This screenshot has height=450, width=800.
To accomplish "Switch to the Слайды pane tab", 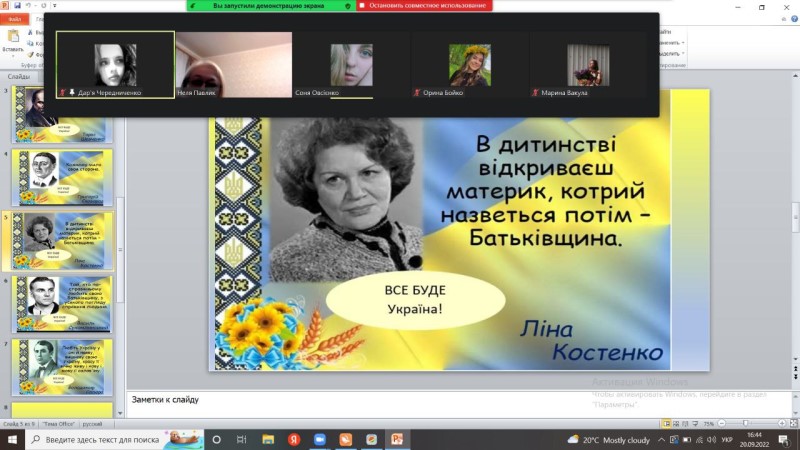I will 19,76.
